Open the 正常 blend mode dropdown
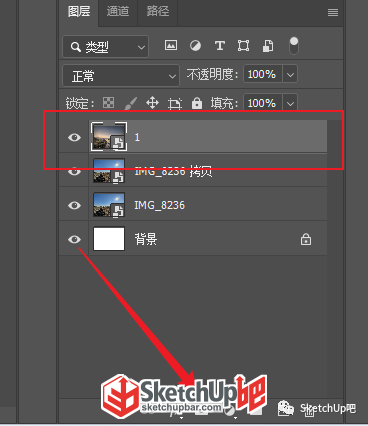The height and width of the screenshot is (426, 368). click(121, 76)
